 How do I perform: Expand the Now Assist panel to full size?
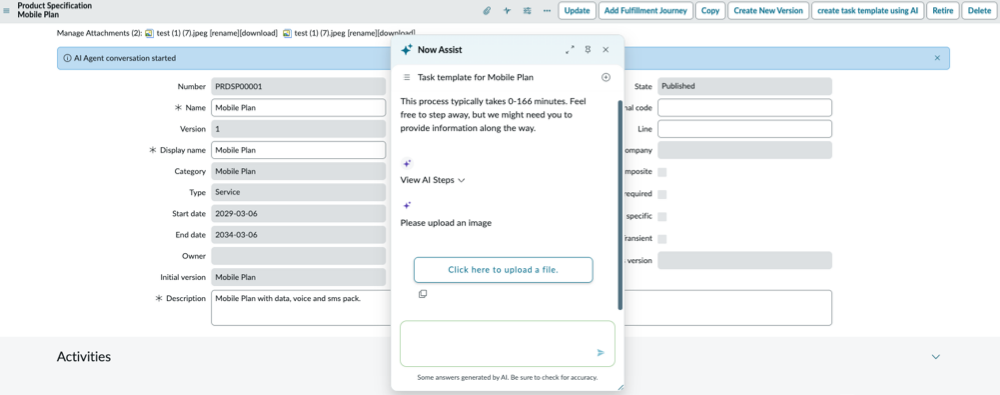pos(570,50)
